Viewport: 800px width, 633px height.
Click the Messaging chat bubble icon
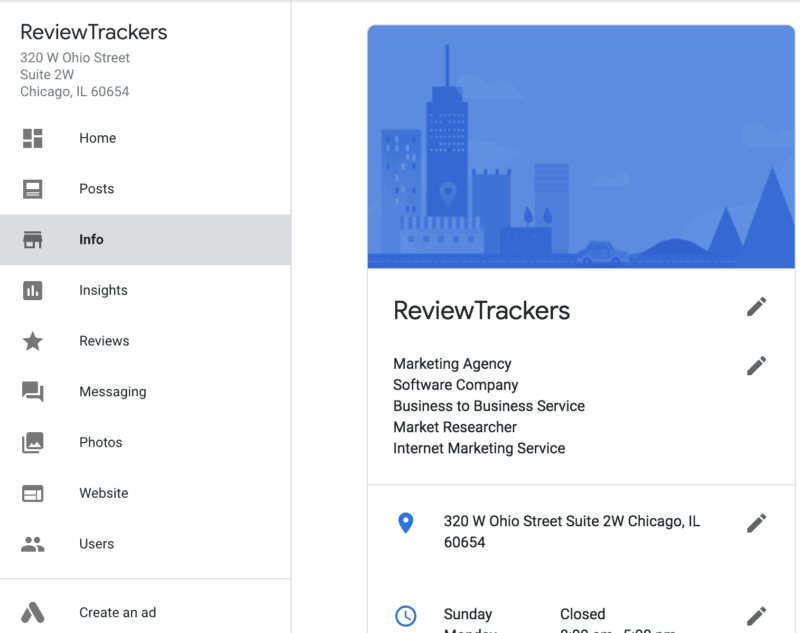(33, 392)
